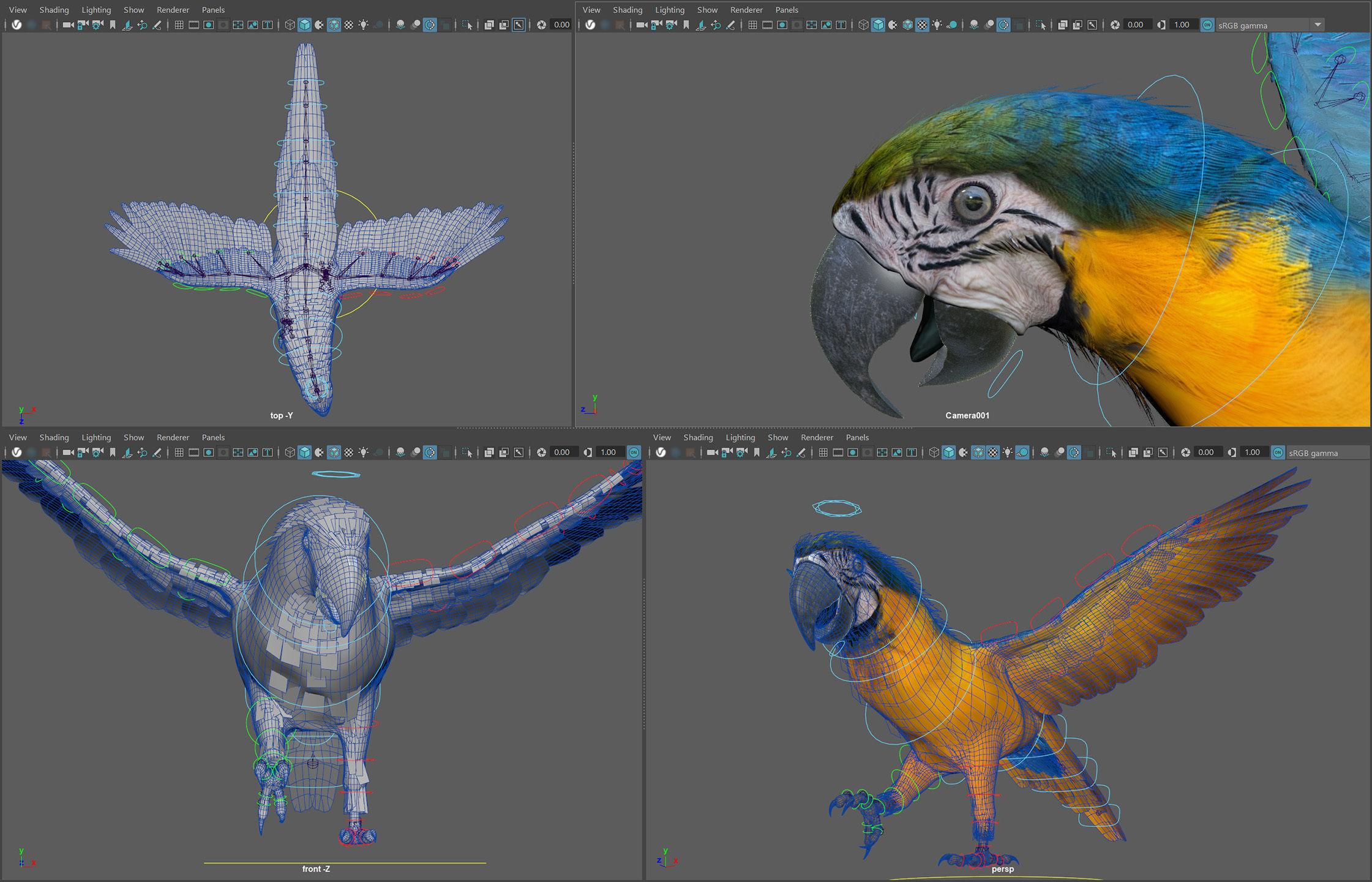This screenshot has height=882, width=1372.
Task: Click Wireframe shading icon in top -Y panel
Action: coord(290,25)
